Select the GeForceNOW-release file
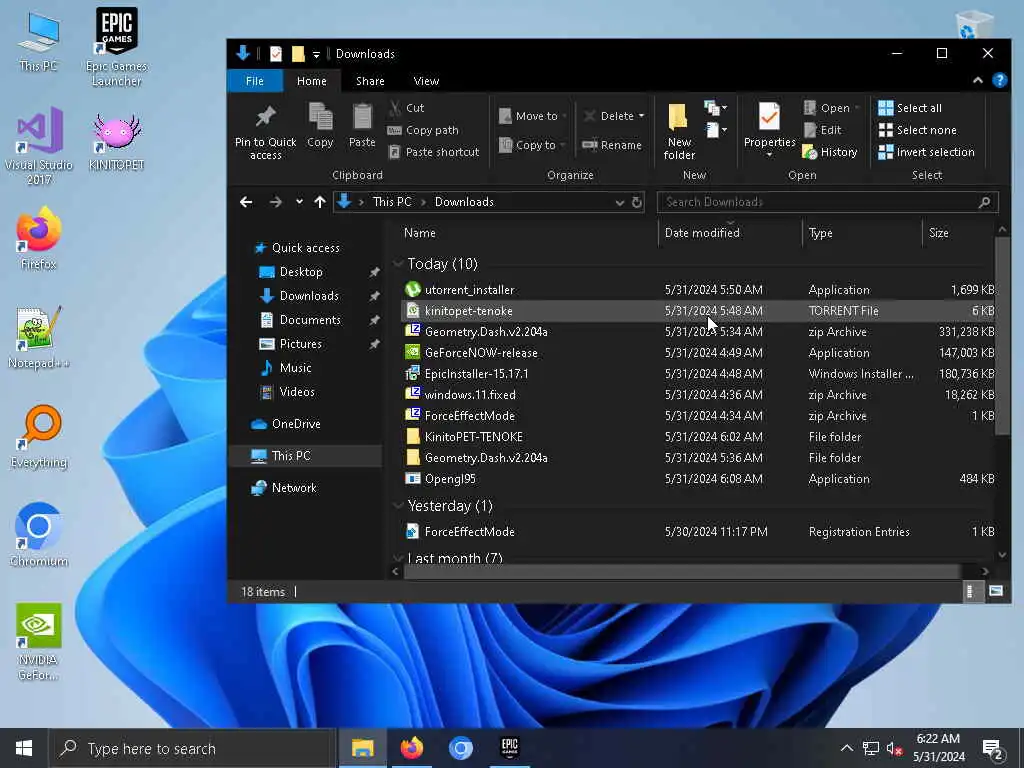Viewport: 1024px width, 768px height. (697, 353)
